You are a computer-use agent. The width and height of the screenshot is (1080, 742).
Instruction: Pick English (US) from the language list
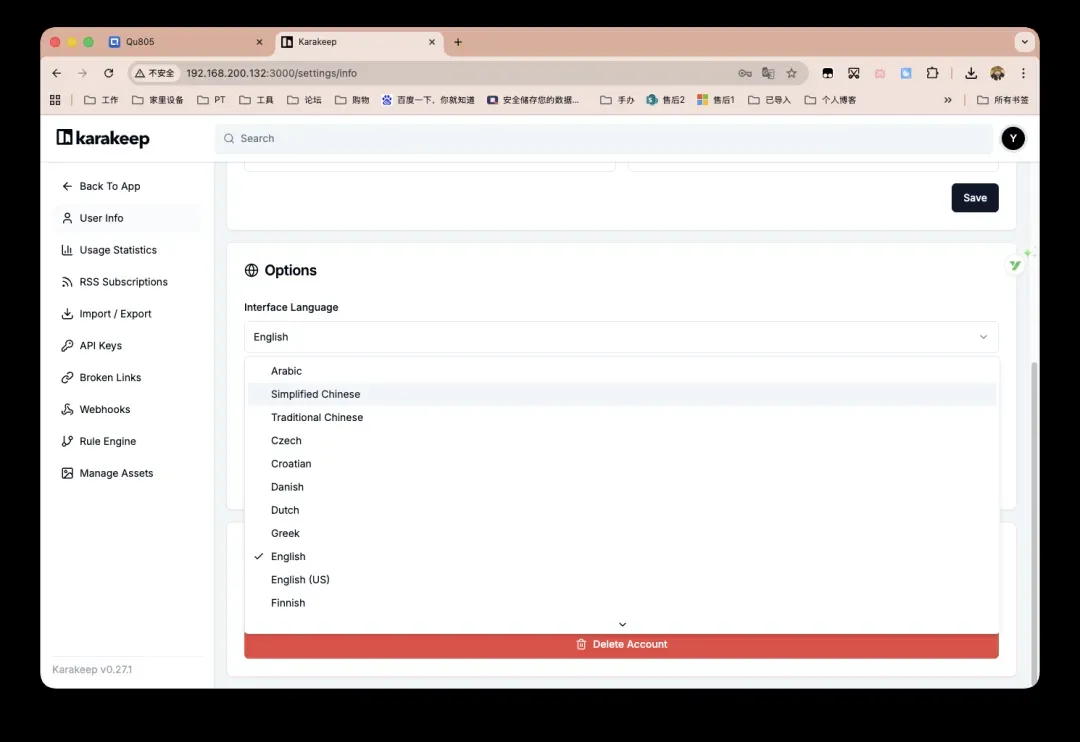coord(300,580)
